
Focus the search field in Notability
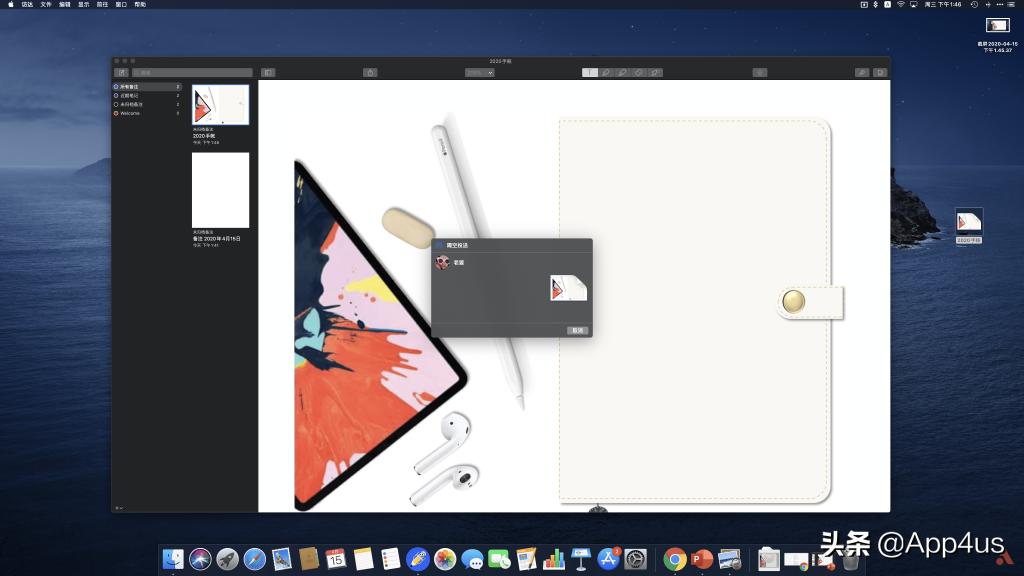(x=192, y=72)
